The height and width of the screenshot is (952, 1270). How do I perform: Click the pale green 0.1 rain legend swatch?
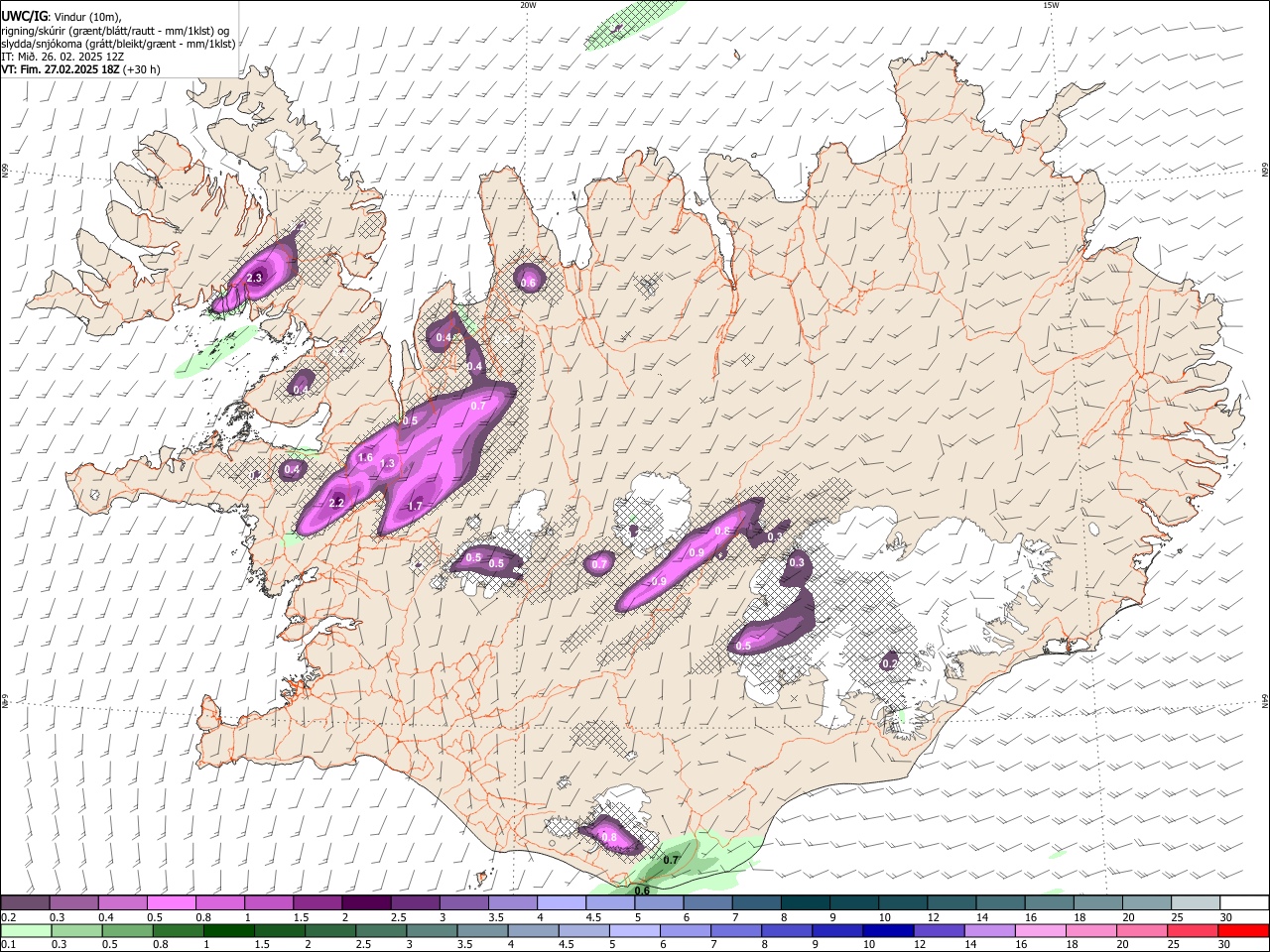27,930
